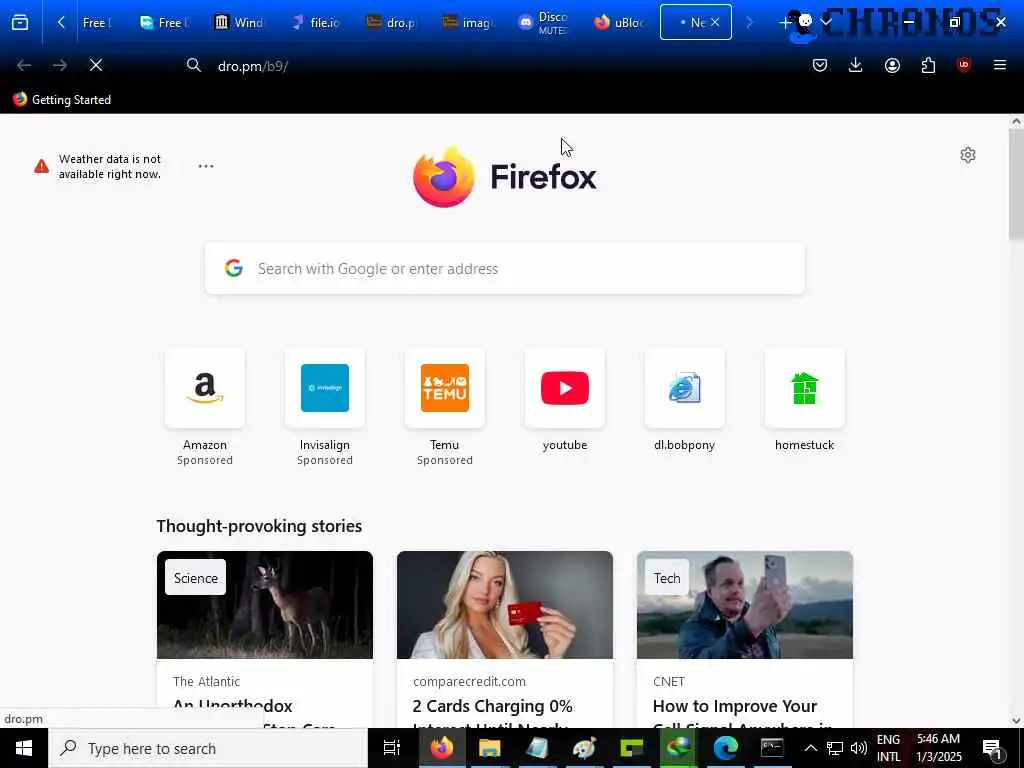
Task: Open the taskbar volume control
Action: click(859, 748)
